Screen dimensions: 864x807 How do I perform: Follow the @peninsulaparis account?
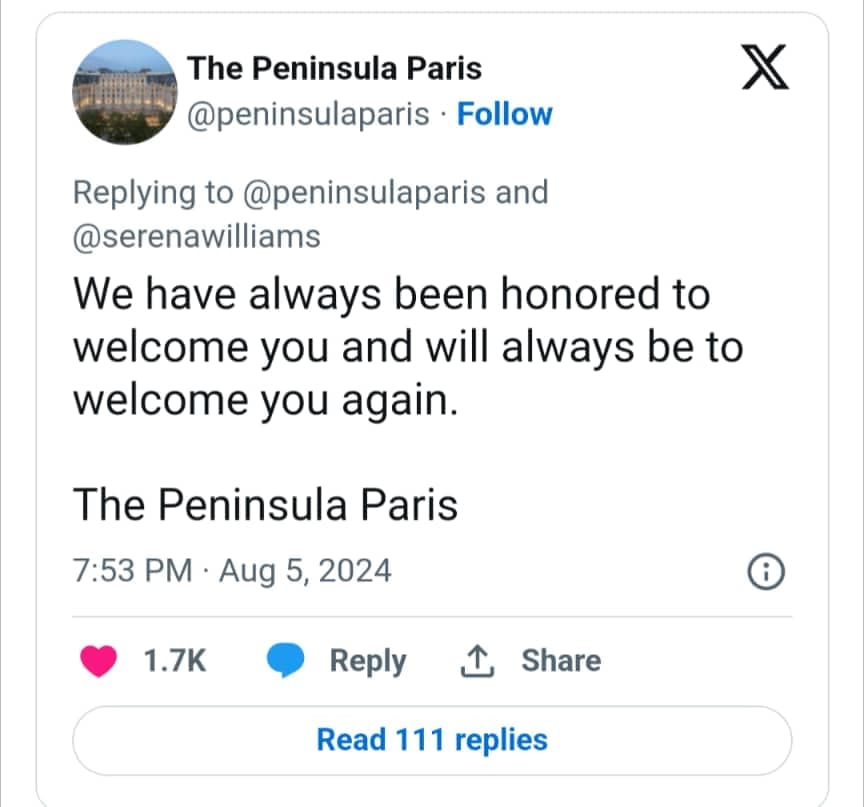(504, 114)
